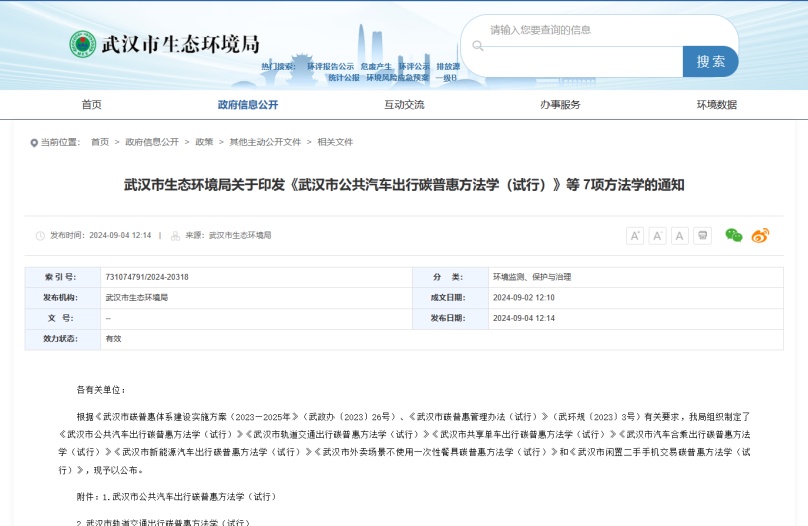Select 环境数据 in the navigation bar
The image size is (808, 526).
(x=717, y=105)
